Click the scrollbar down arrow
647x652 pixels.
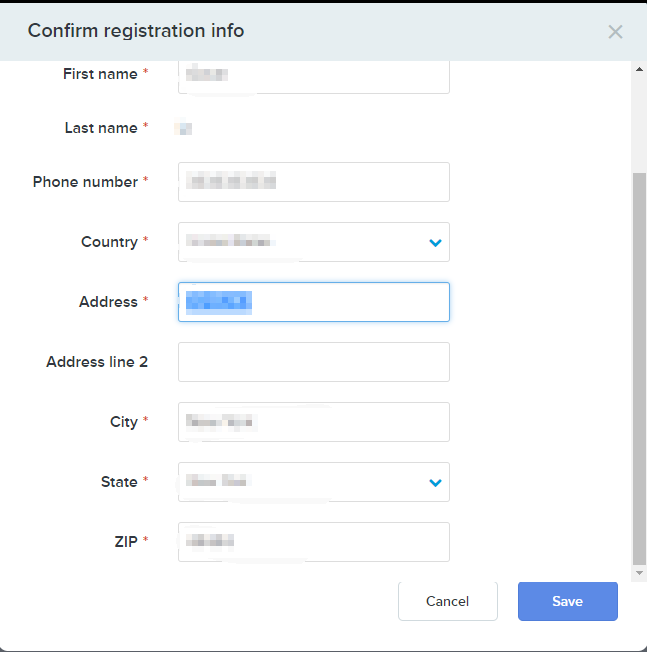pos(639,573)
